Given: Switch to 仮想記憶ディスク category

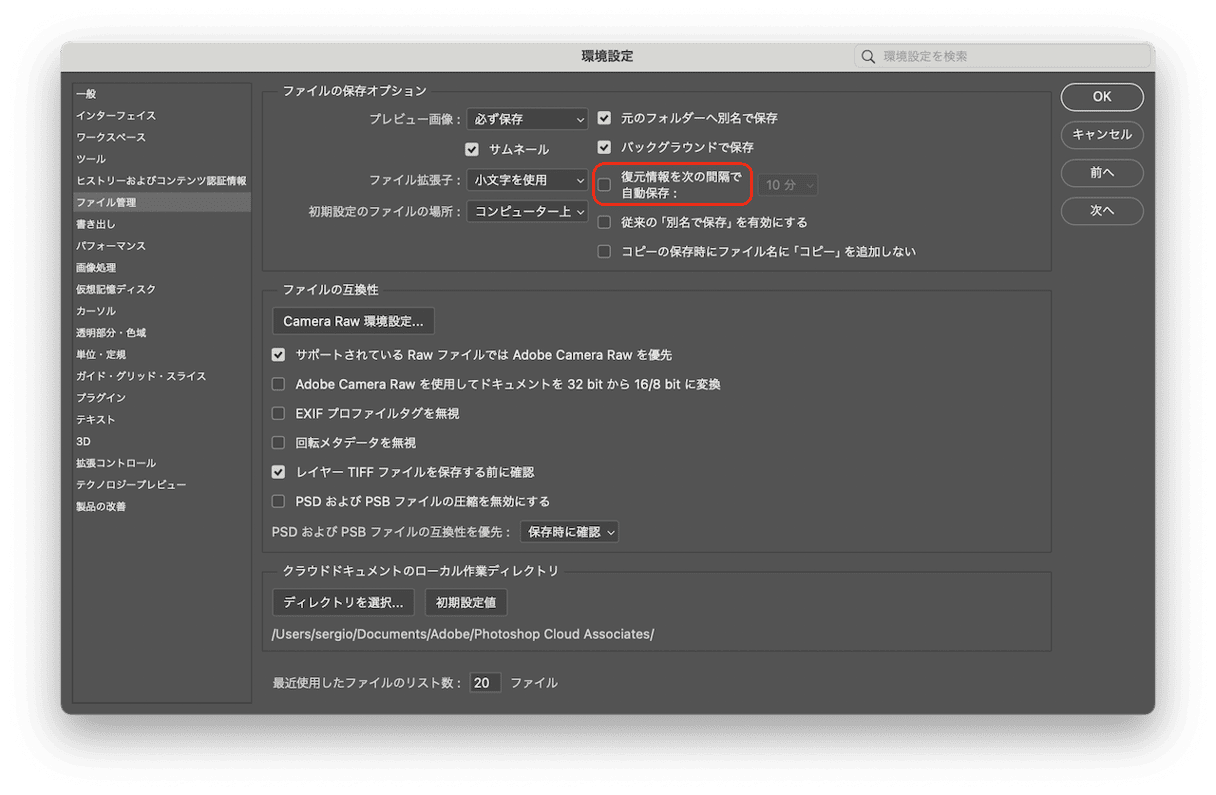Looking at the screenshot, I should pyautogui.click(x=116, y=289).
